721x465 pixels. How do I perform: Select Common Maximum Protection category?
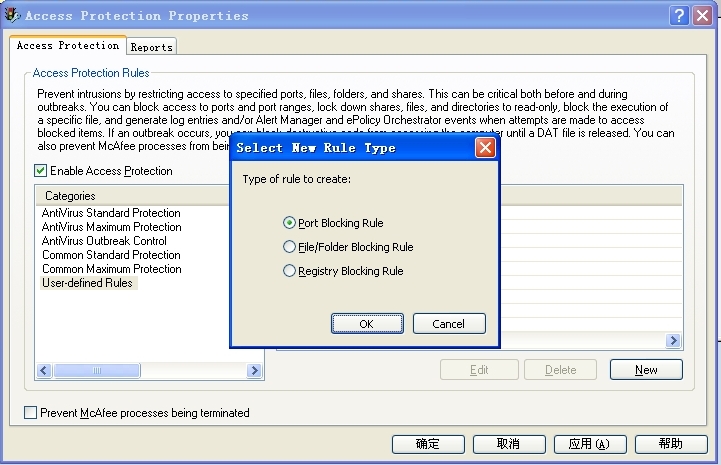111,269
